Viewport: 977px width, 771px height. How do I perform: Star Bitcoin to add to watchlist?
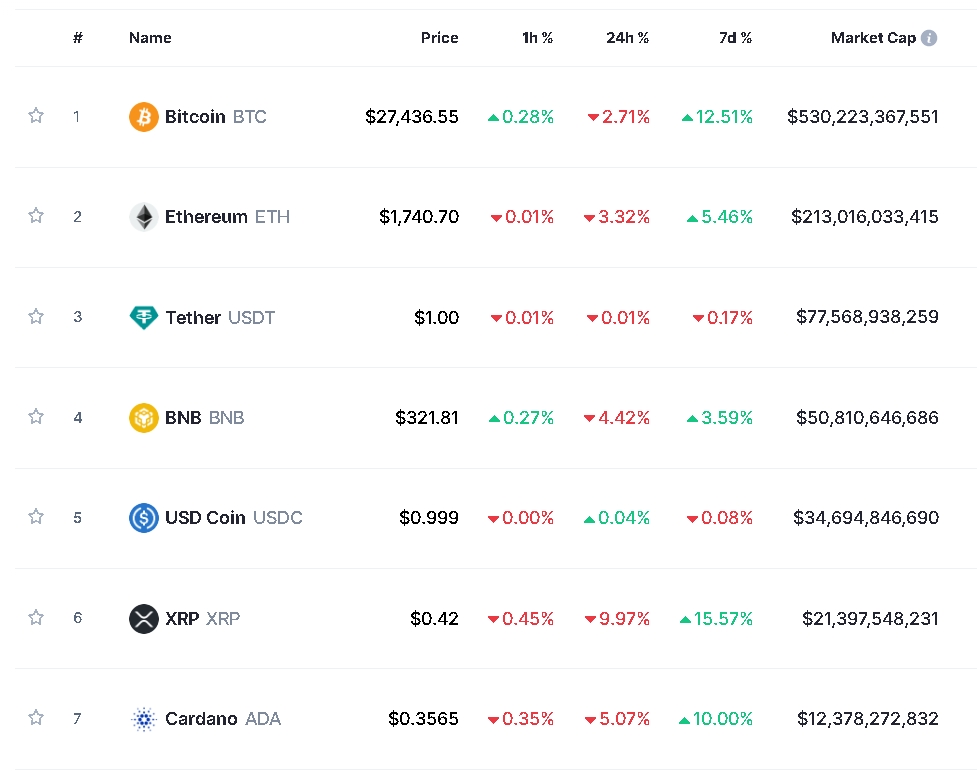pyautogui.click(x=36, y=116)
